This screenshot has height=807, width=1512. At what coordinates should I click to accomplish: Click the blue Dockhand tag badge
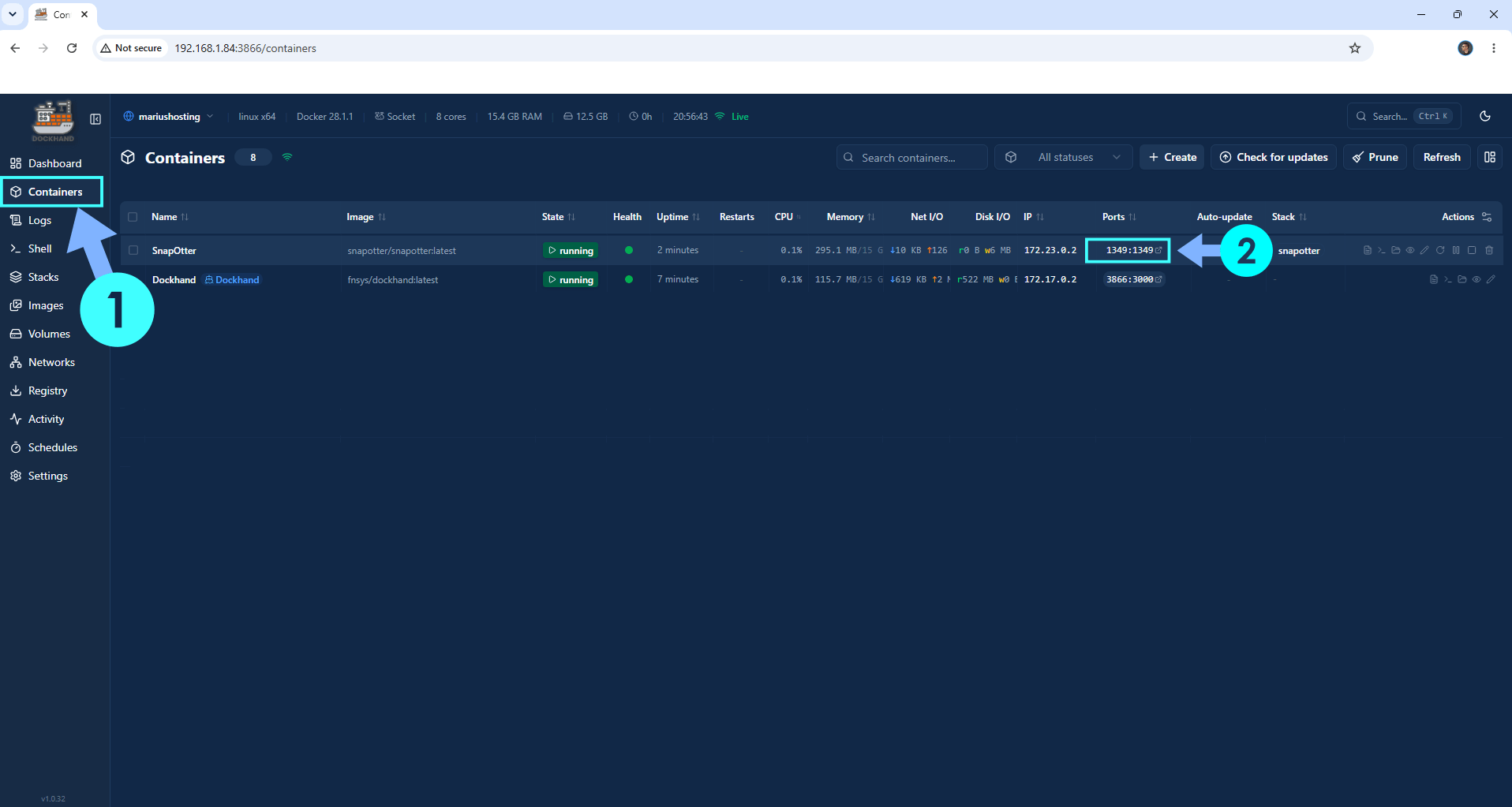point(232,279)
